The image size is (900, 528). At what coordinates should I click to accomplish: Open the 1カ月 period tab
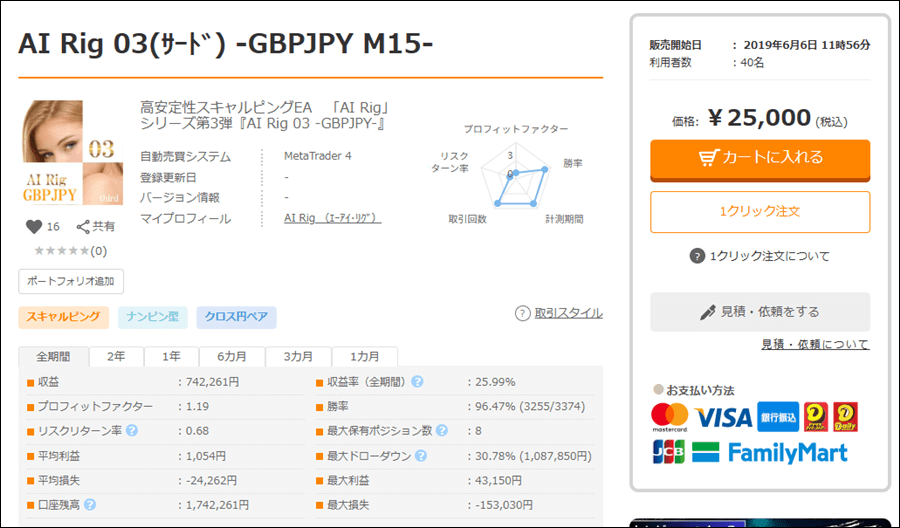coord(363,357)
